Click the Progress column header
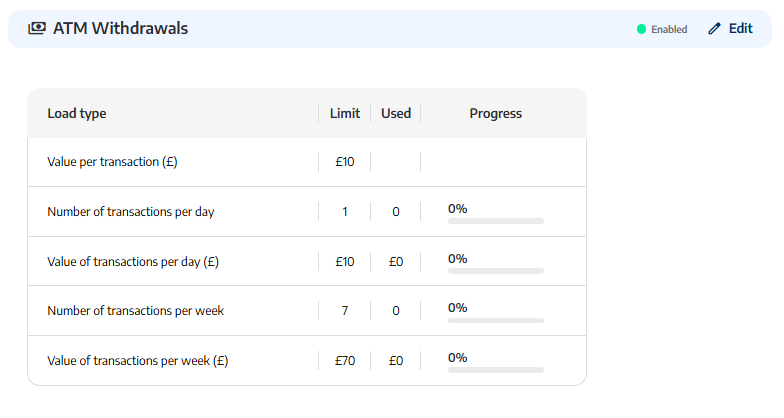Screen dimensions: 784x418 [496, 114]
